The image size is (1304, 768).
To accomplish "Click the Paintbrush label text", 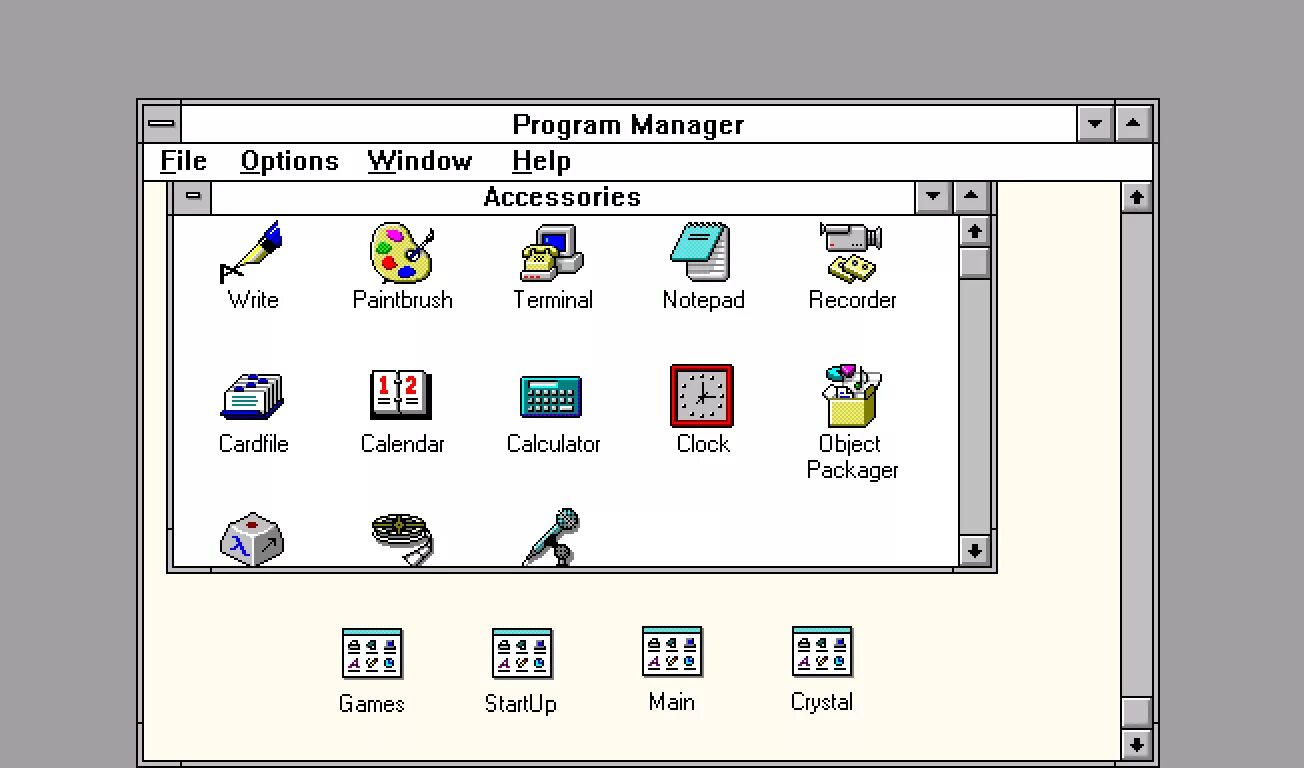I will (403, 300).
